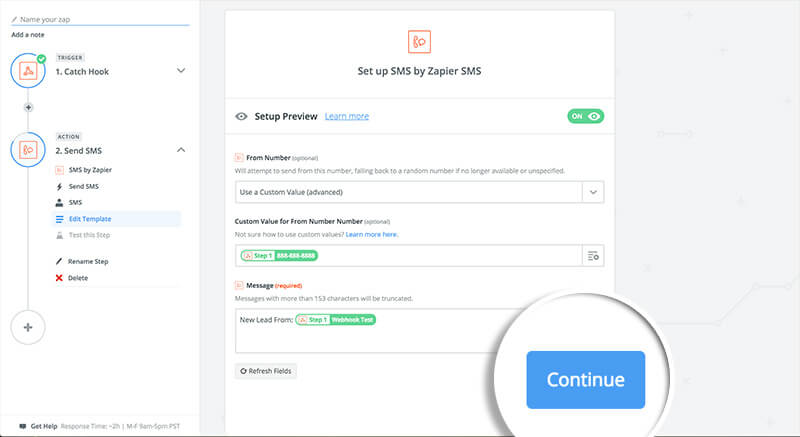
Task: Open insert-field icon beside custom value box
Action: pos(593,256)
